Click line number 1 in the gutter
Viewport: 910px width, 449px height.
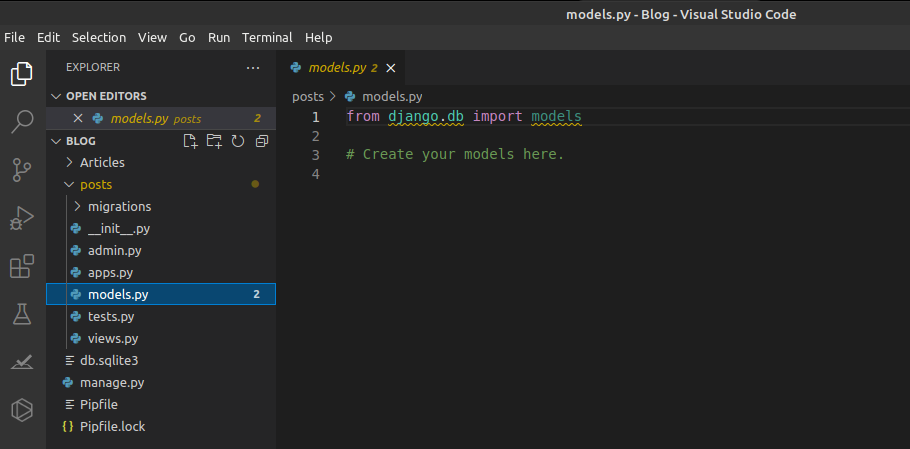click(316, 117)
